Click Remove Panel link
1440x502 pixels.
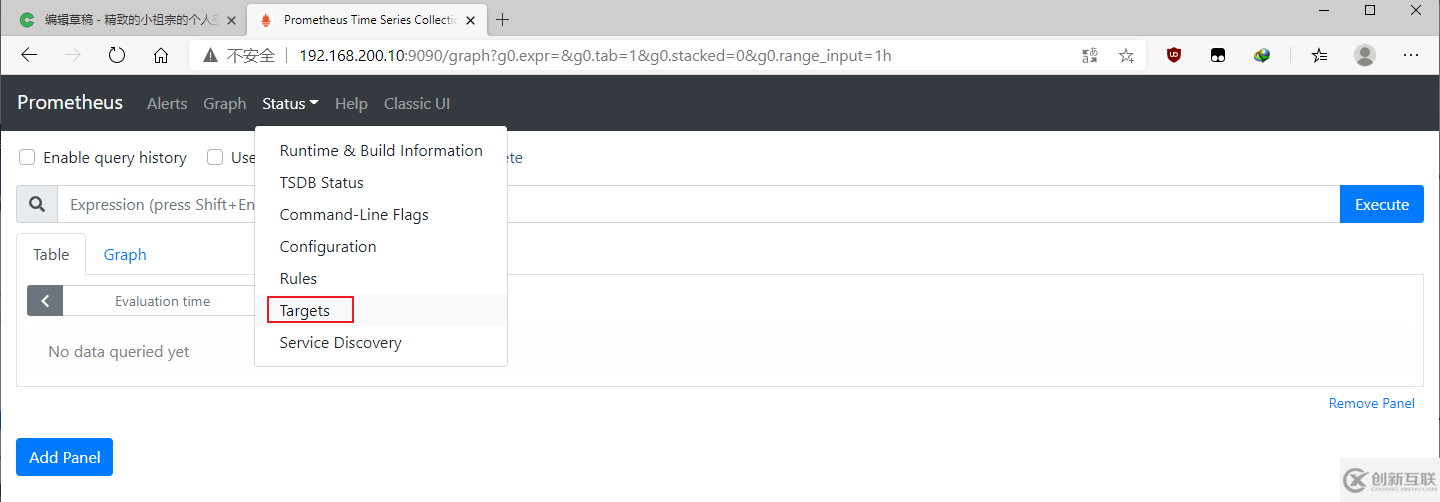(x=1372, y=403)
